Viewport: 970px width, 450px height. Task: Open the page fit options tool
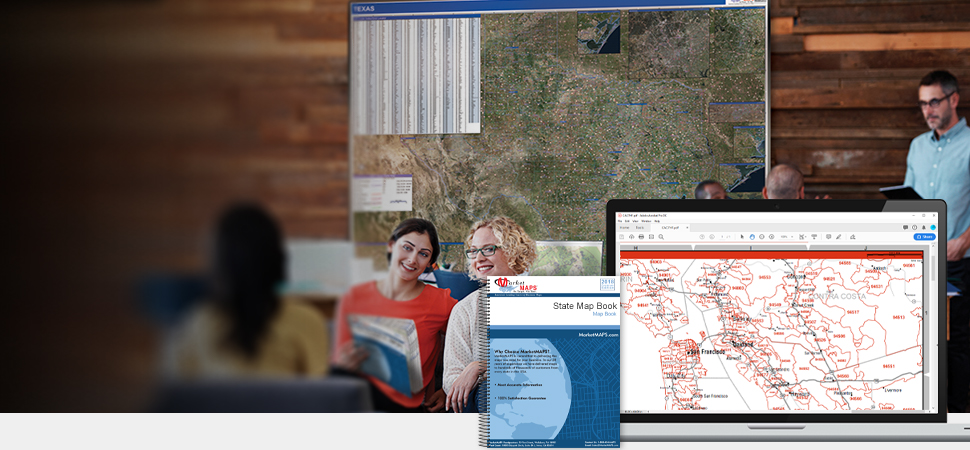point(802,236)
